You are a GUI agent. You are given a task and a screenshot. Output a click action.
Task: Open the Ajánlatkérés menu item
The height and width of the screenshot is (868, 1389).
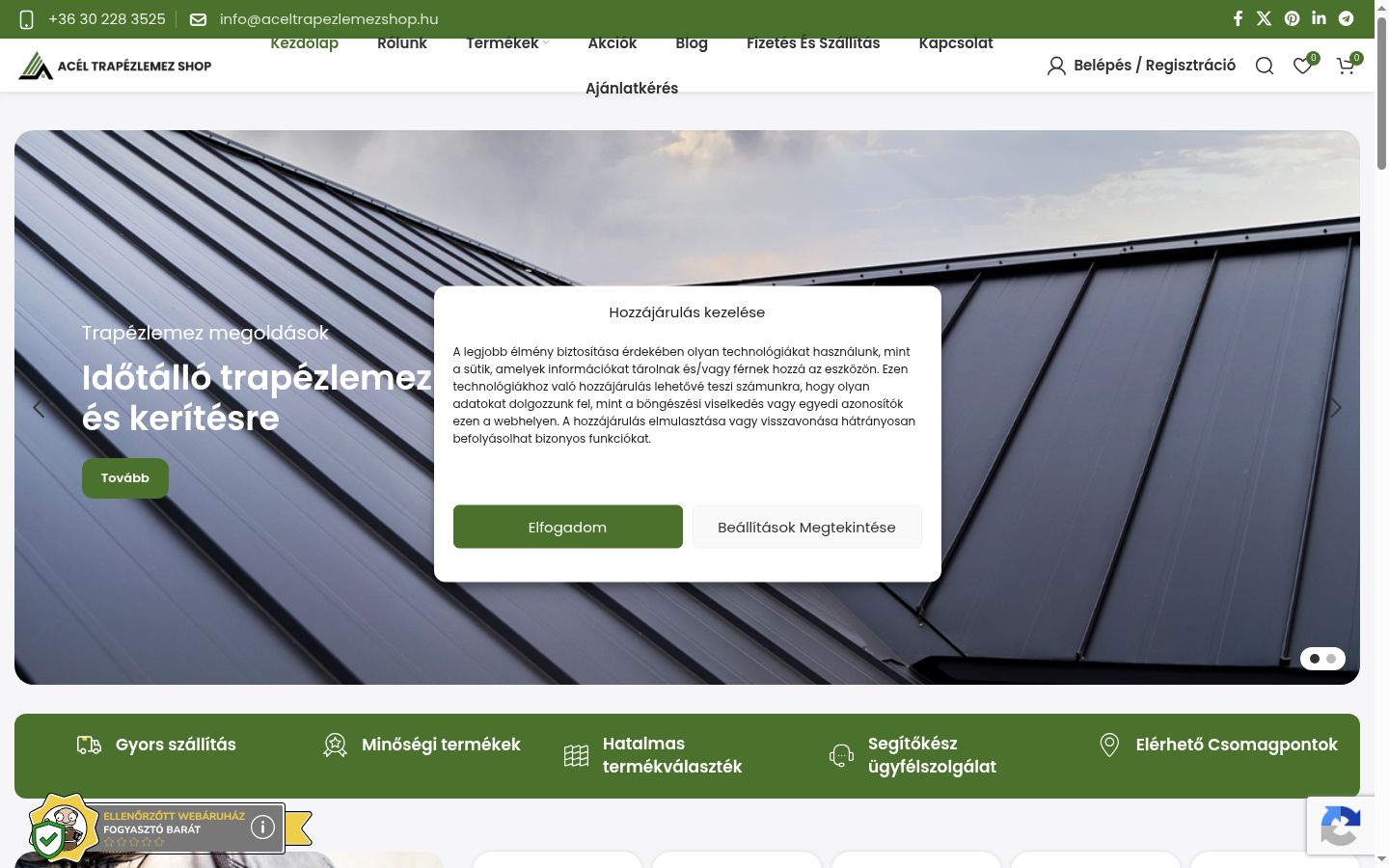[632, 88]
